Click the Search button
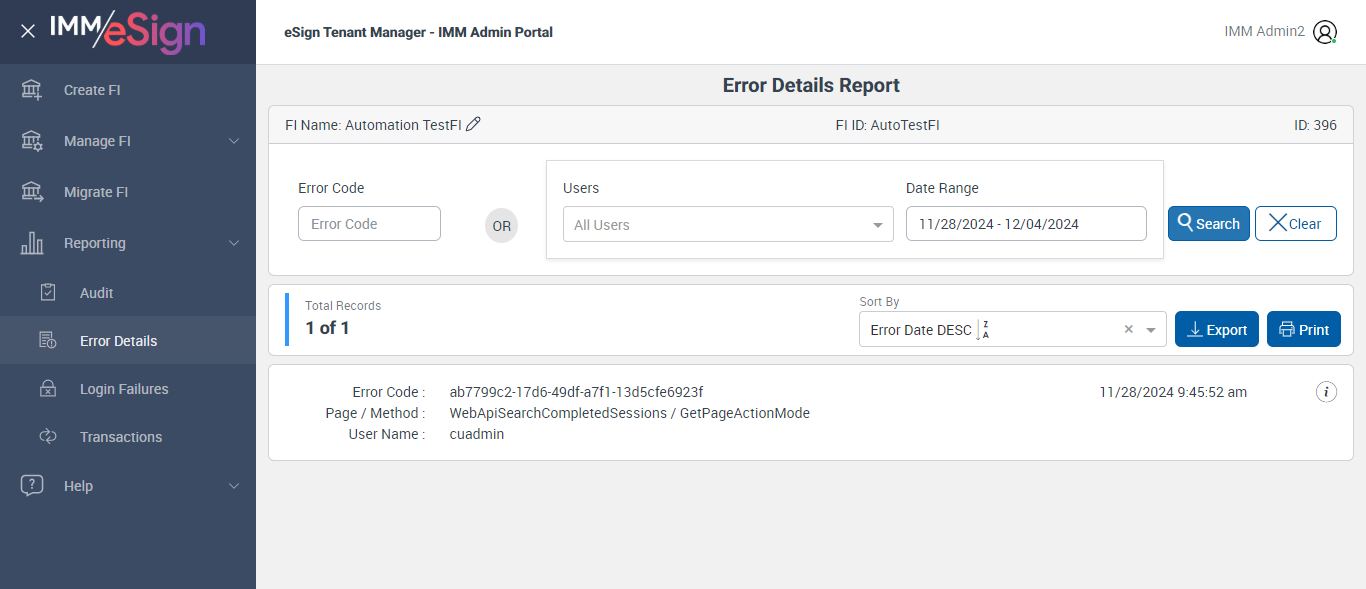 pyautogui.click(x=1208, y=224)
